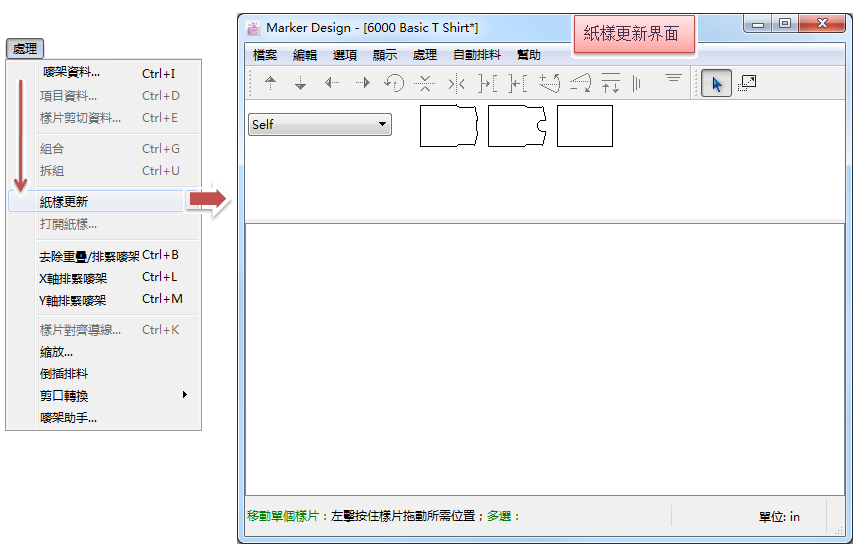Select the first pattern piece thumbnail
The image size is (854, 549).
pos(448,126)
